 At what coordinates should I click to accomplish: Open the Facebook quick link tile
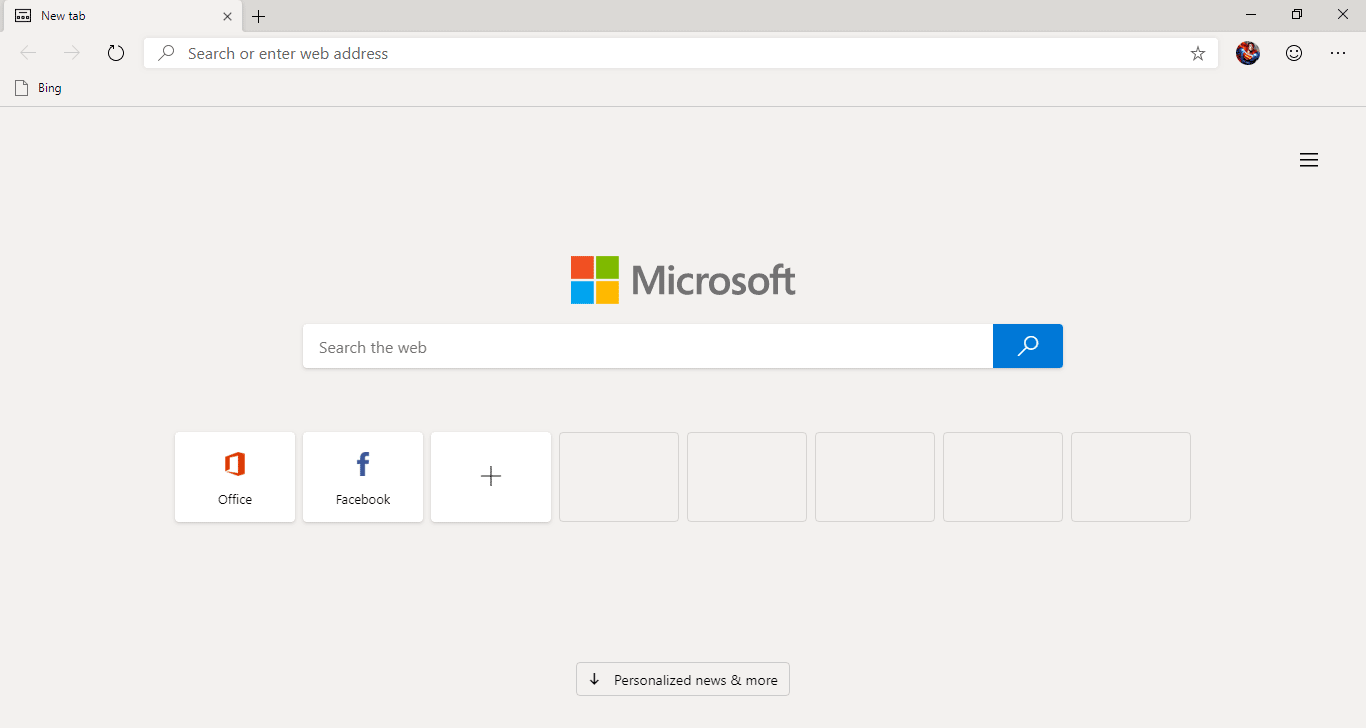[x=363, y=477]
